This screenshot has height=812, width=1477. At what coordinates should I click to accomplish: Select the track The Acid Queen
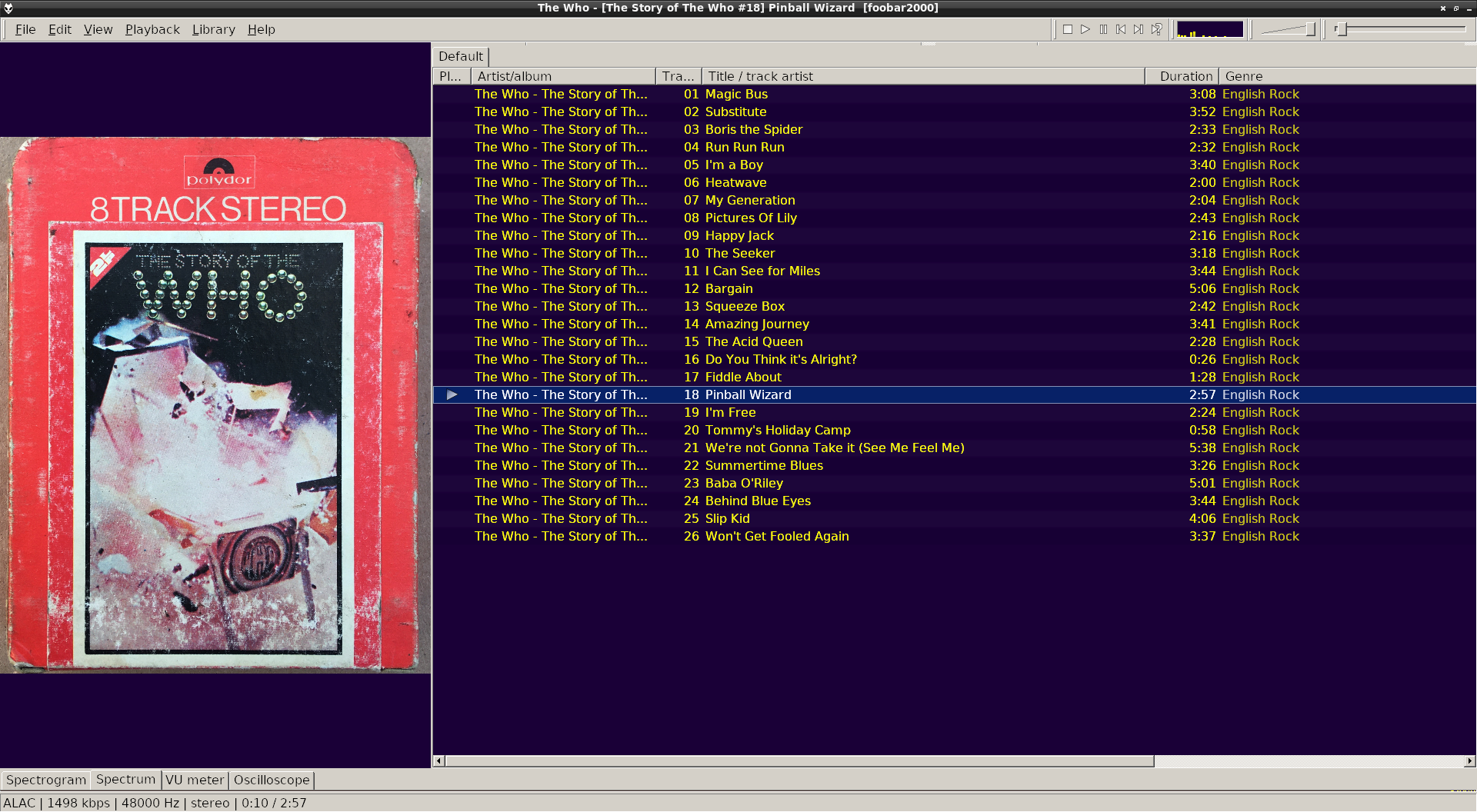[954, 341]
